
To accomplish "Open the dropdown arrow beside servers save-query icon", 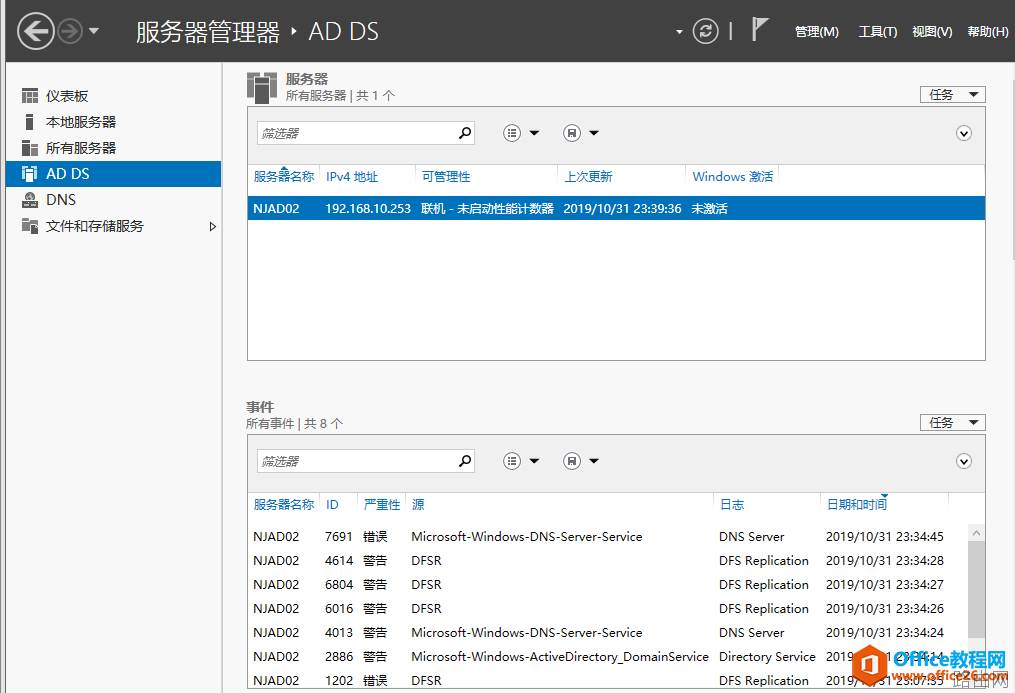I will (x=594, y=133).
